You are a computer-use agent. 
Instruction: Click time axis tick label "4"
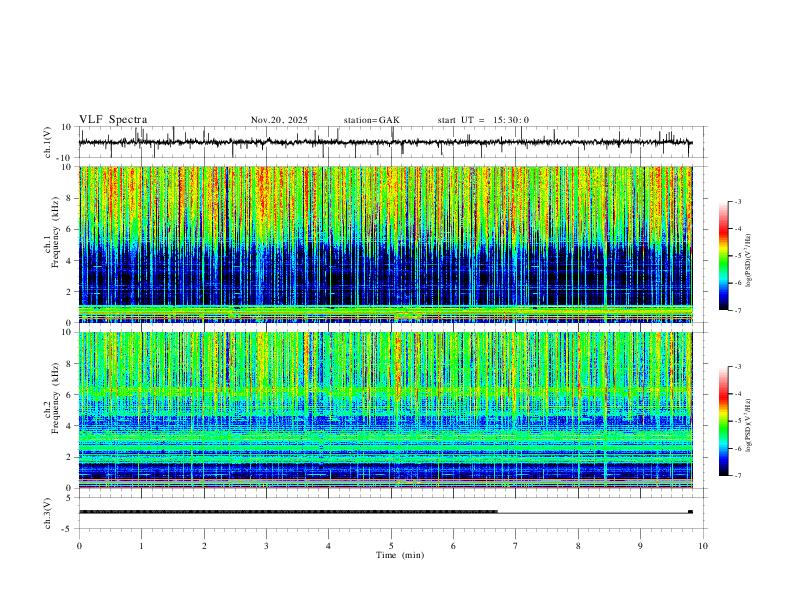[x=329, y=546]
